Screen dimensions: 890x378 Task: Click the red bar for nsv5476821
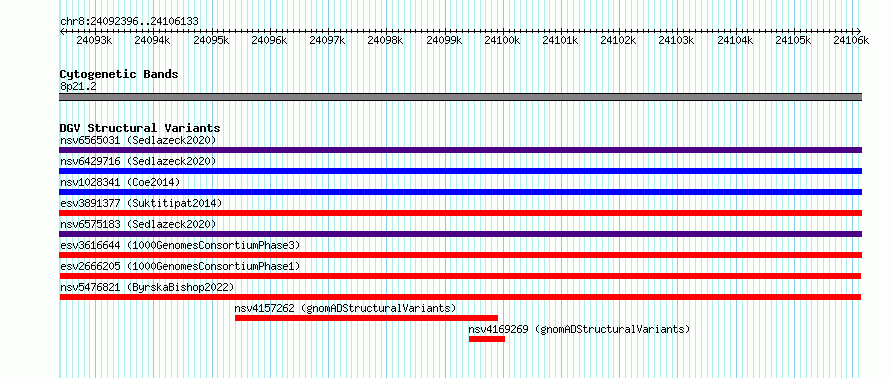460,297
